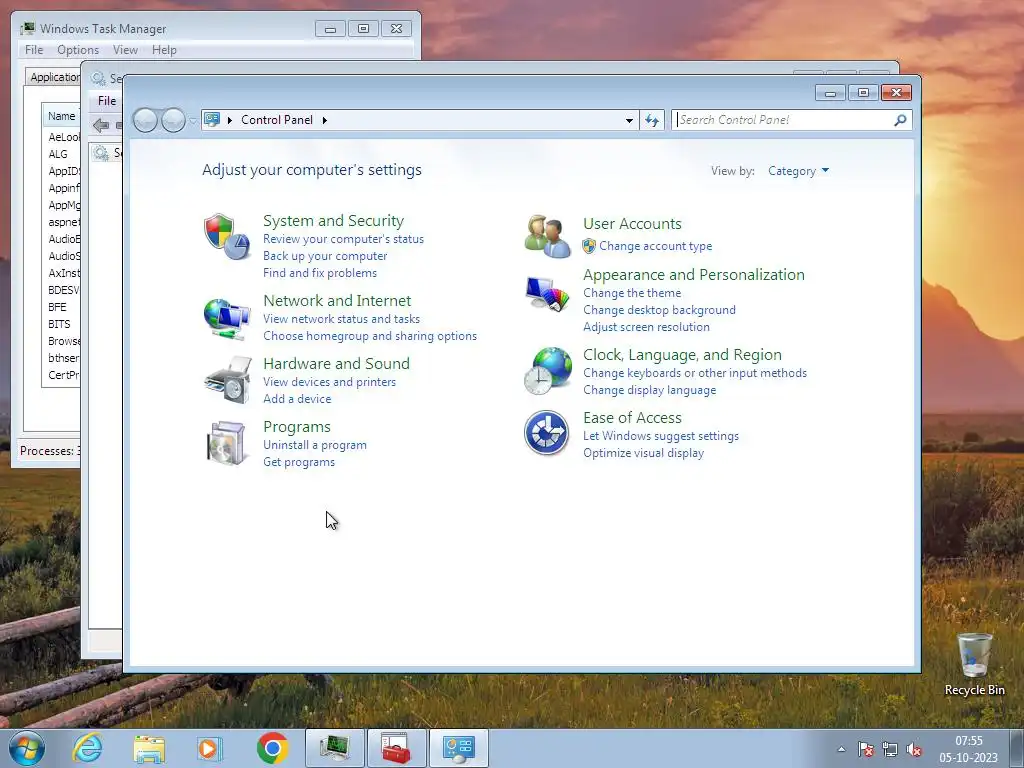Screen dimensions: 1024x768
Task: Click the System and Security heading link
Action: (x=333, y=221)
